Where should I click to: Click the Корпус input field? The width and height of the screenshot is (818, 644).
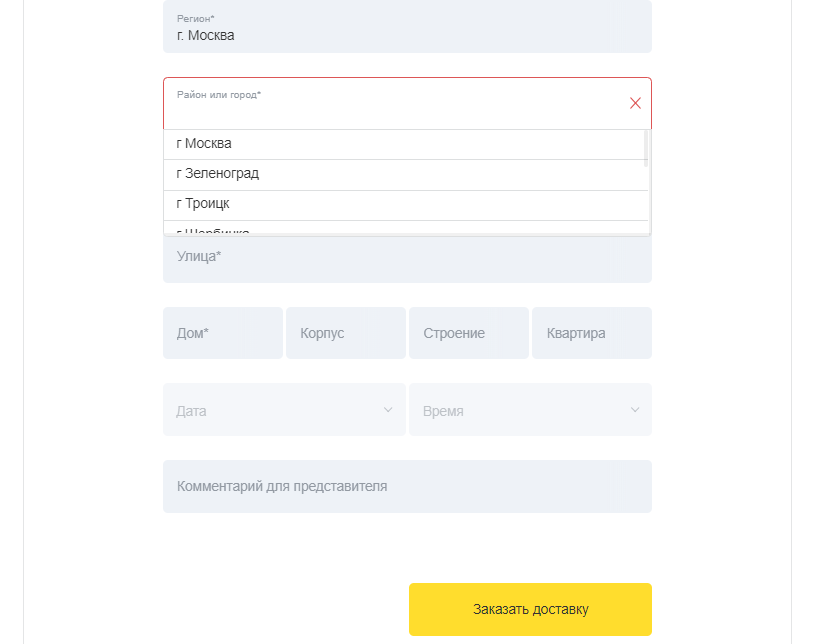346,333
